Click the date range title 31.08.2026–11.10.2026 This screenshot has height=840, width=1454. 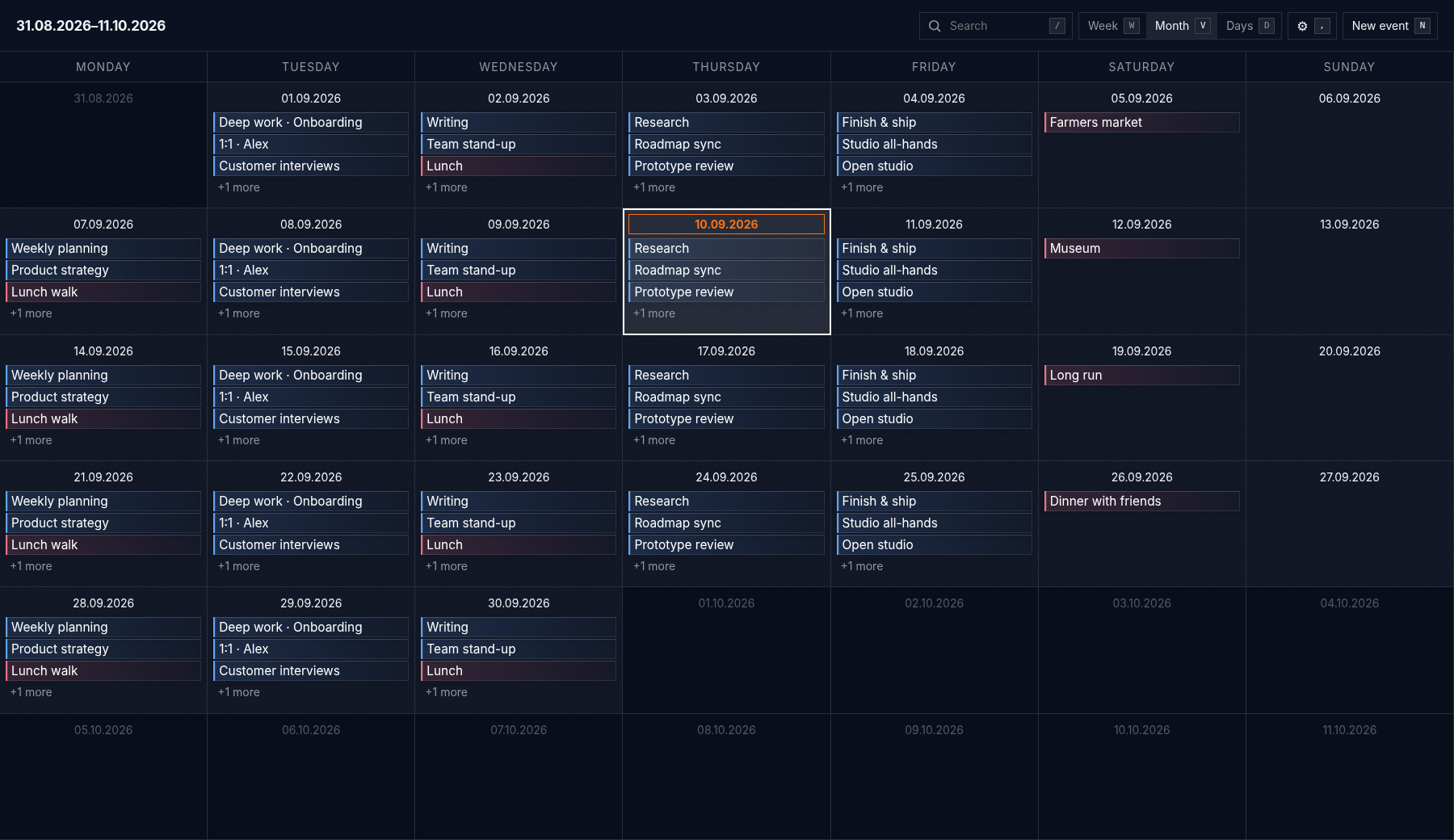[91, 26]
